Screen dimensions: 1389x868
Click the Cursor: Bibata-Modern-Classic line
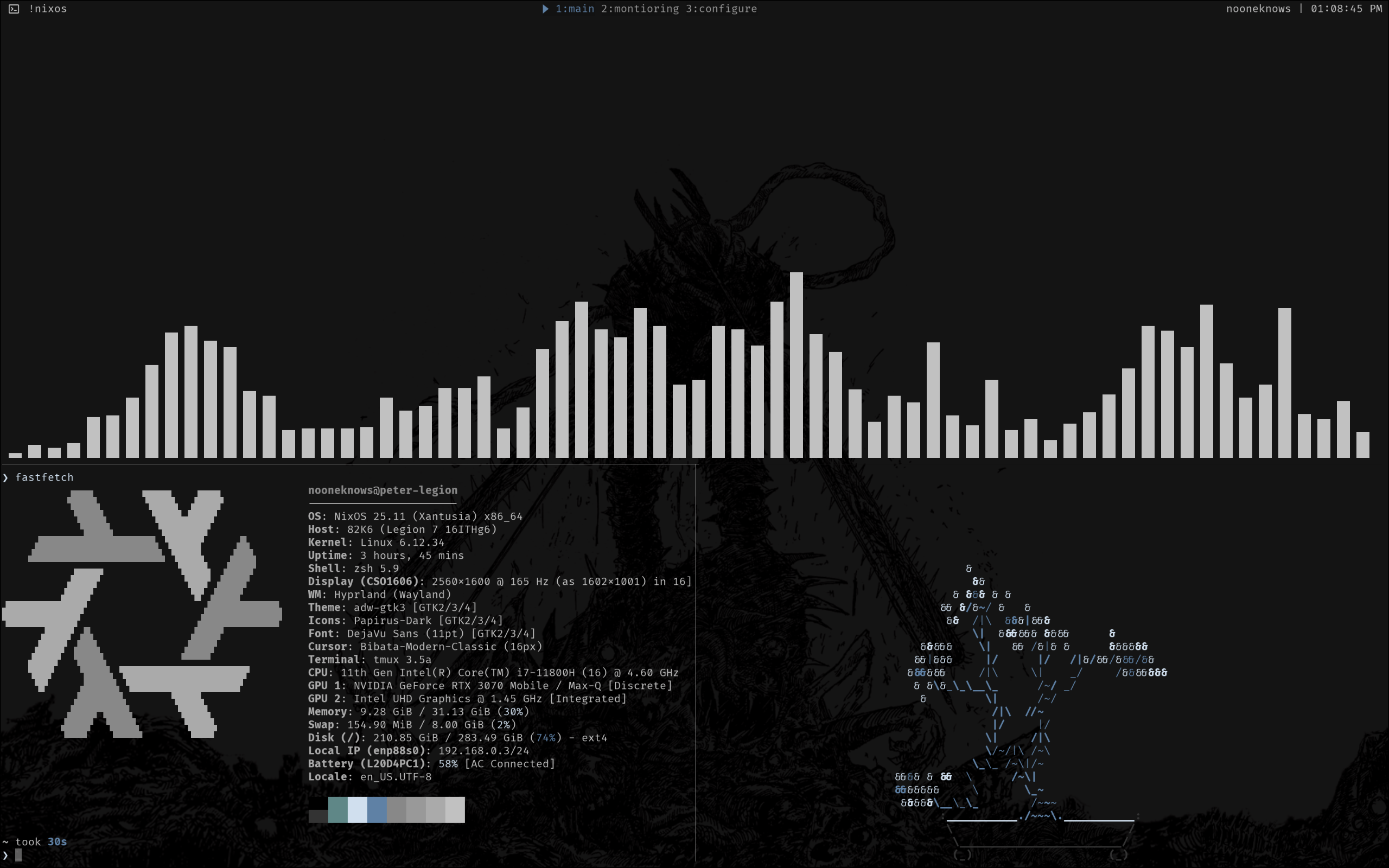pyautogui.click(x=425, y=647)
